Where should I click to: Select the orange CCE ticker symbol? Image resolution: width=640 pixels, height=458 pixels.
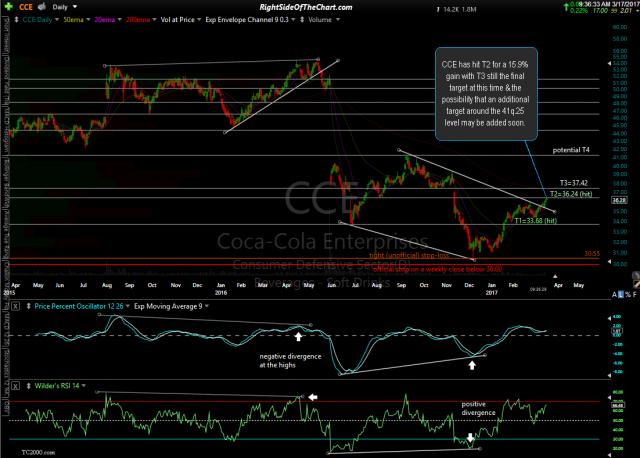tap(26, 7)
